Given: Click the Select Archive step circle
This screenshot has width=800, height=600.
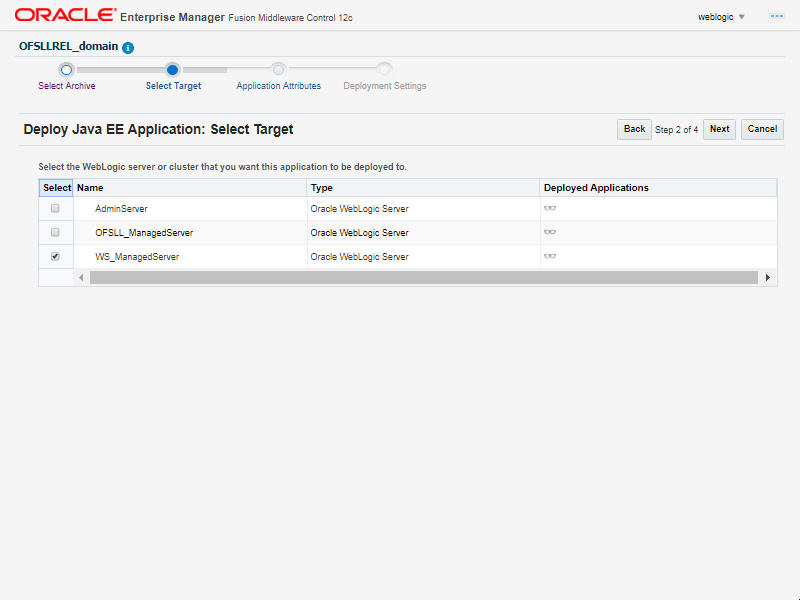Looking at the screenshot, I should click(x=66, y=70).
